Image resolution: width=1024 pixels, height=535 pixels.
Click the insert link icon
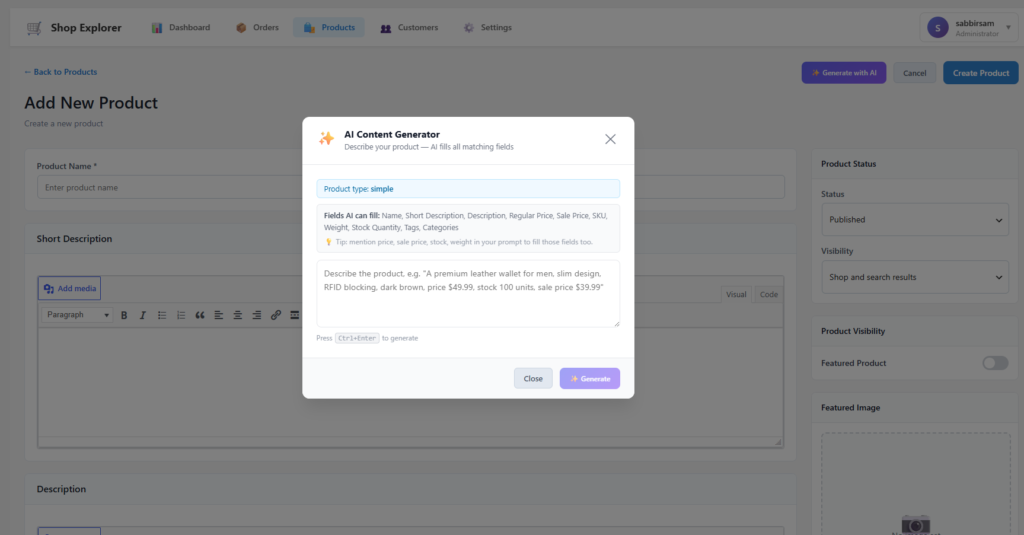tap(276, 315)
